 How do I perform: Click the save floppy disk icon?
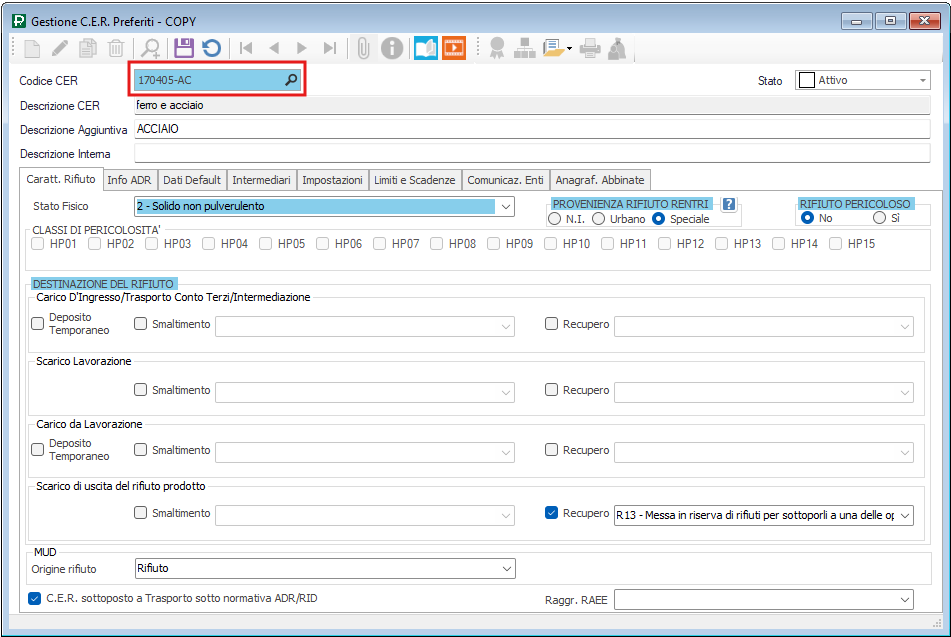click(184, 47)
